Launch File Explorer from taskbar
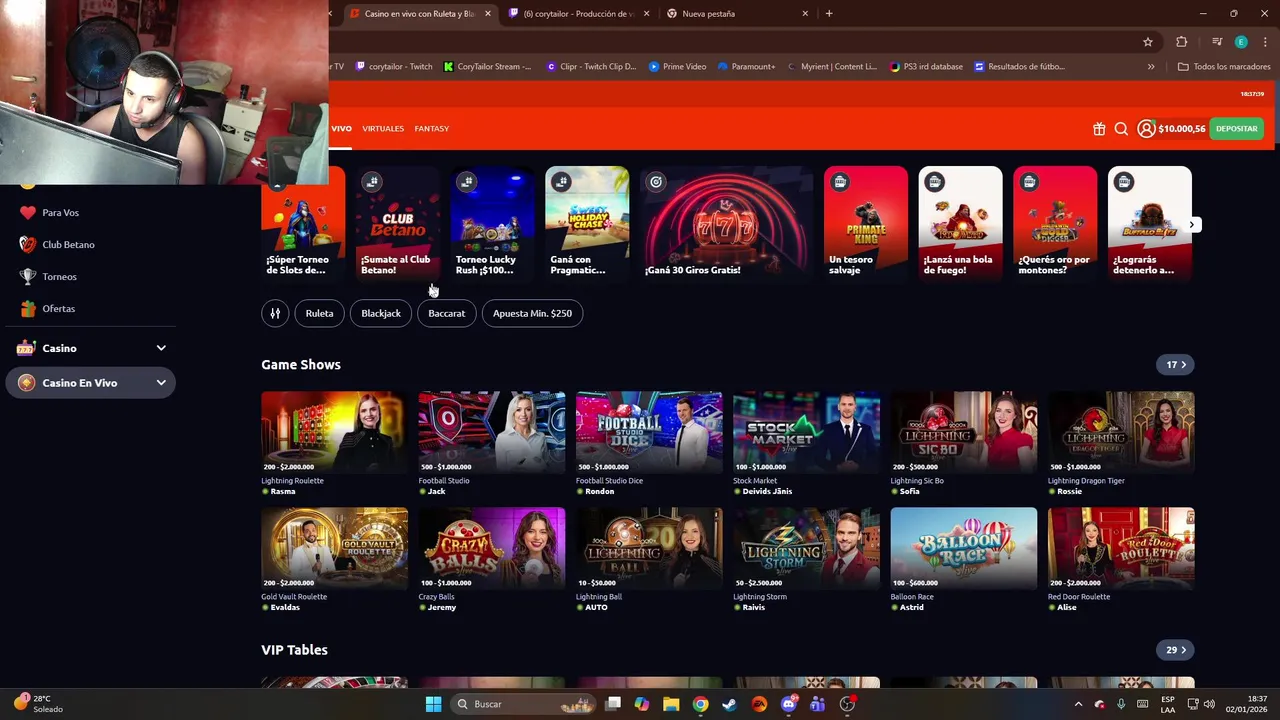The width and height of the screenshot is (1280, 720). coord(671,704)
